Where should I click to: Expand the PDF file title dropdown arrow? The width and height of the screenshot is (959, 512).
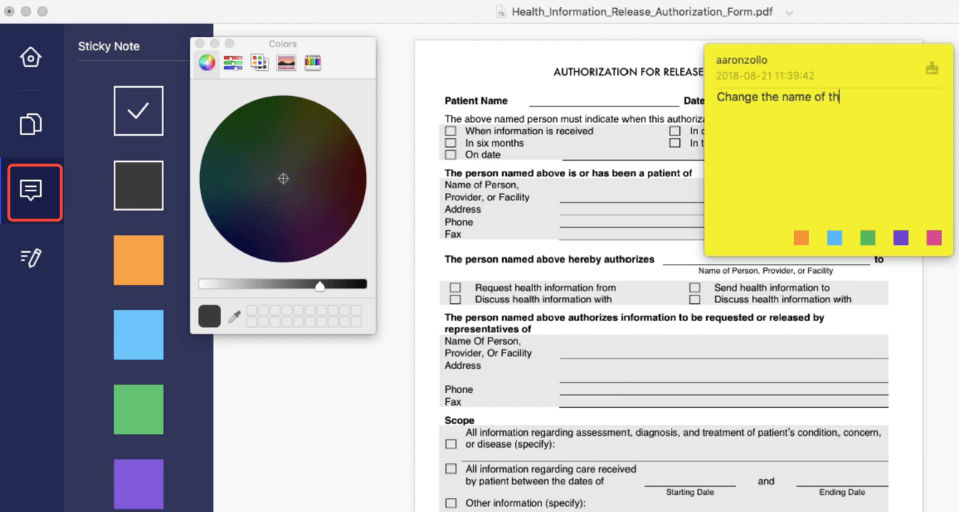pos(789,13)
